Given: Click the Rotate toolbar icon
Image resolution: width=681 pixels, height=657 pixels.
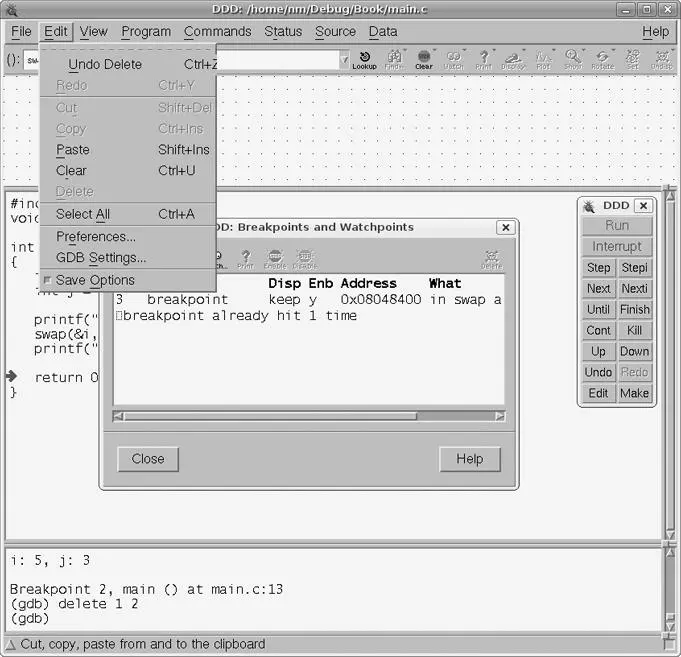Looking at the screenshot, I should 602,59.
